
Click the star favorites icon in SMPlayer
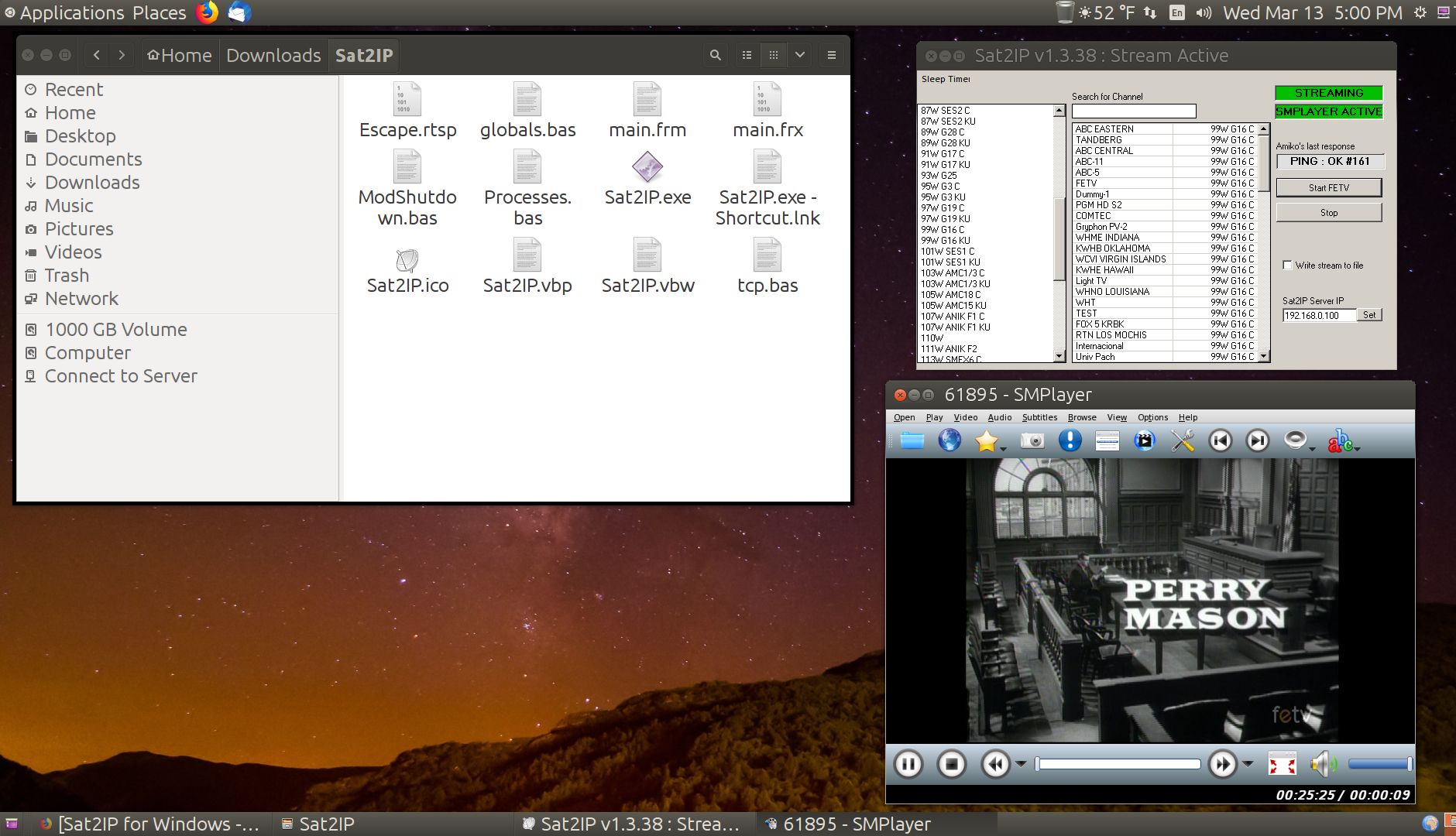click(x=986, y=441)
